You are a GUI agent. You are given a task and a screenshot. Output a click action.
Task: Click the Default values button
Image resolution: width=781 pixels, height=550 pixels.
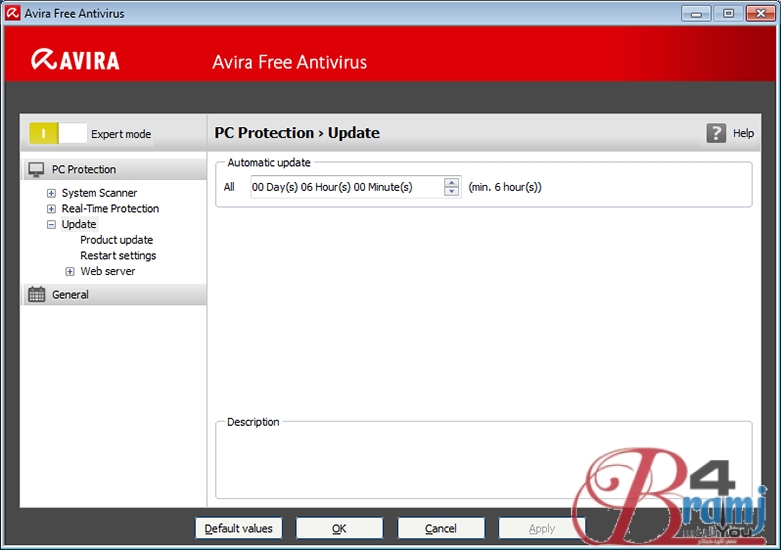pos(239,528)
